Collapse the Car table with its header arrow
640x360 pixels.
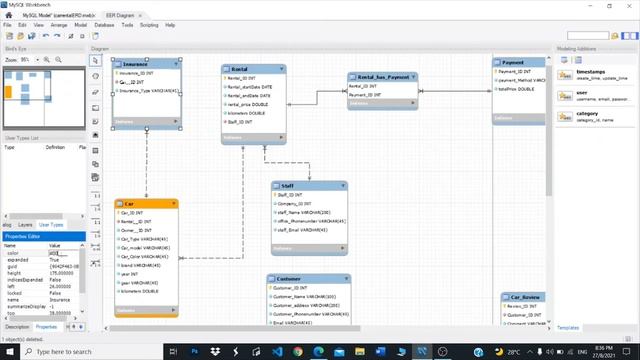pyautogui.click(x=173, y=203)
